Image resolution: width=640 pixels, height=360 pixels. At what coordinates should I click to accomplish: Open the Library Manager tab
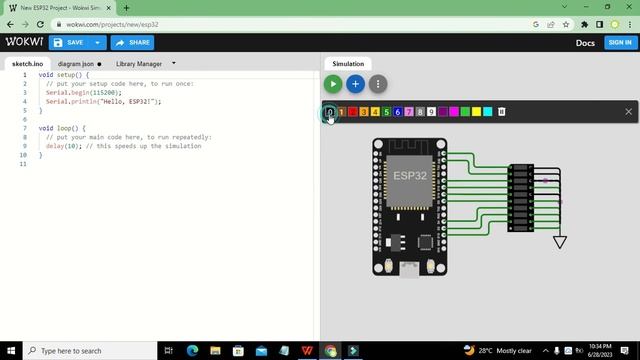point(139,64)
